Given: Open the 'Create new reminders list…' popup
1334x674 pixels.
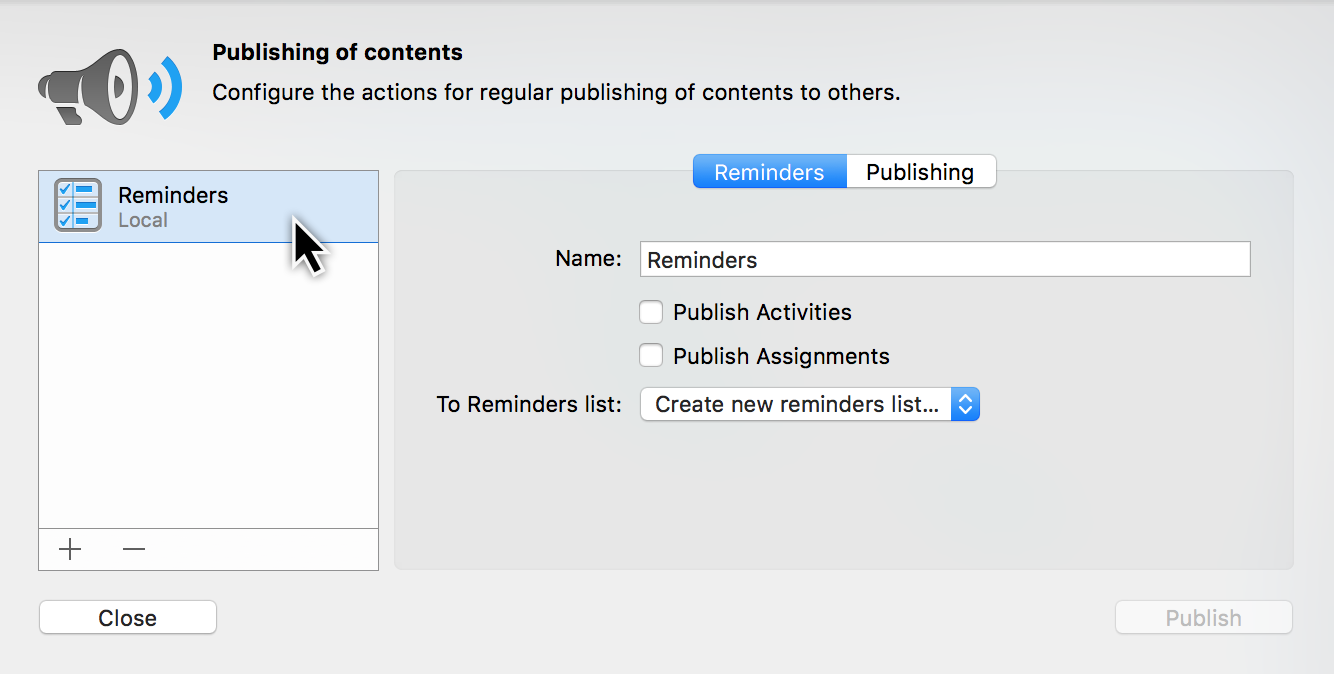Looking at the screenshot, I should coord(796,405).
